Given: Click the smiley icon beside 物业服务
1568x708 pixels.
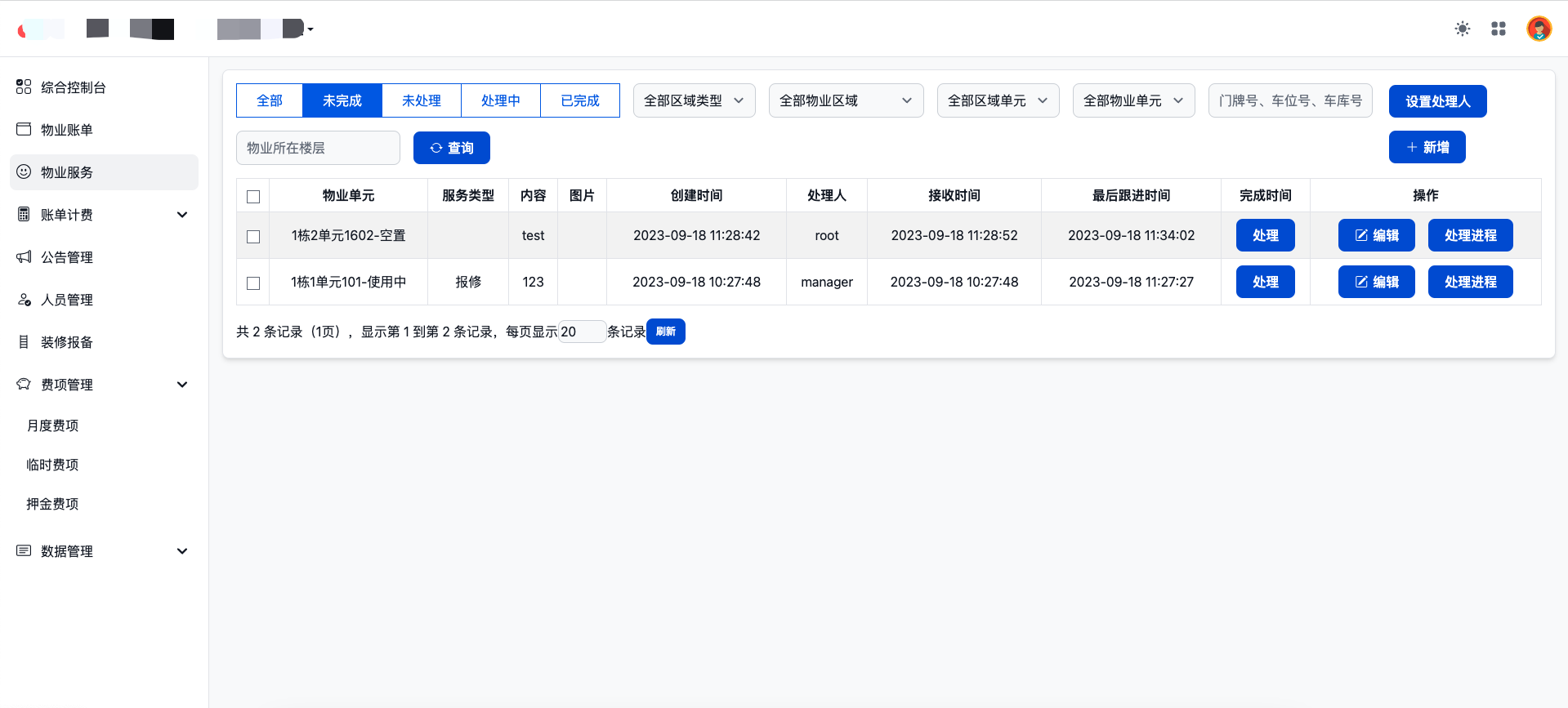Looking at the screenshot, I should click(24, 171).
